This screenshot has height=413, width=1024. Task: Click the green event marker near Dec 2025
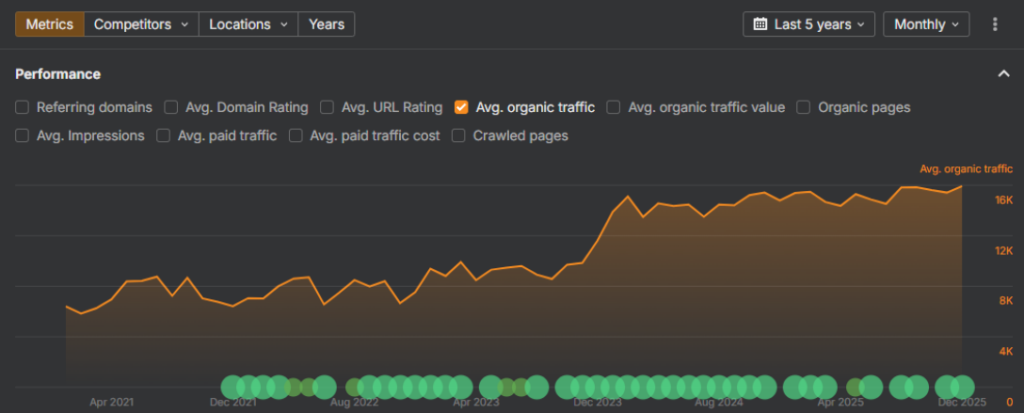962,386
